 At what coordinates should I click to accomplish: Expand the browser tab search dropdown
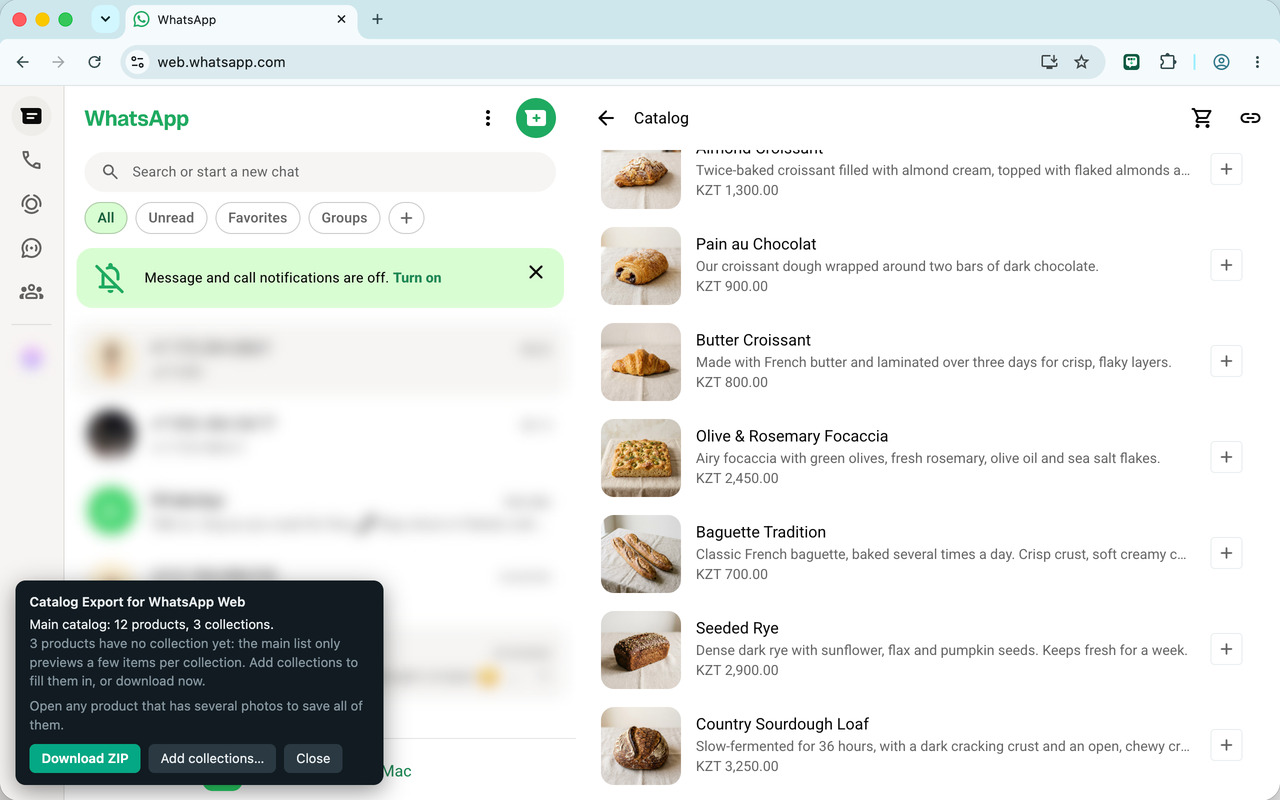(105, 19)
